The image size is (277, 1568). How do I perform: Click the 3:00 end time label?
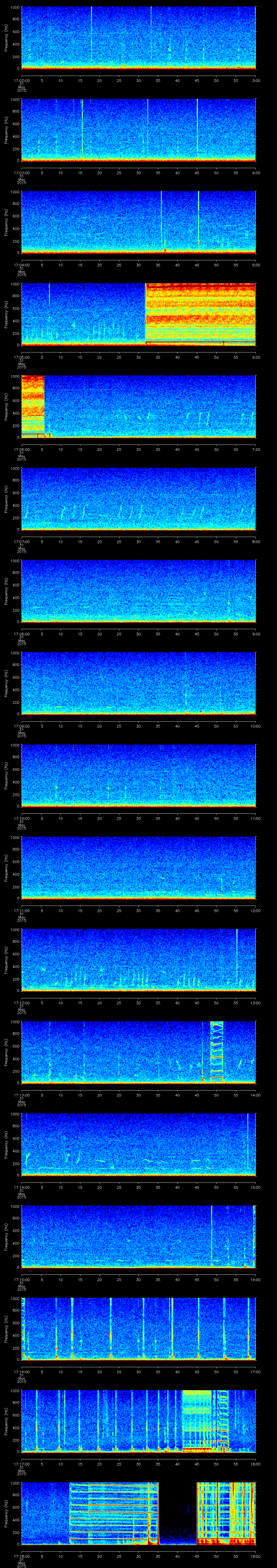point(256,80)
